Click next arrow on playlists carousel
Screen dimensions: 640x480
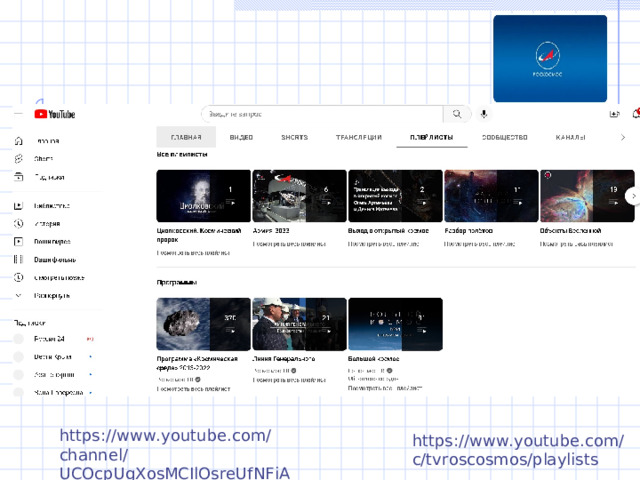point(633,196)
